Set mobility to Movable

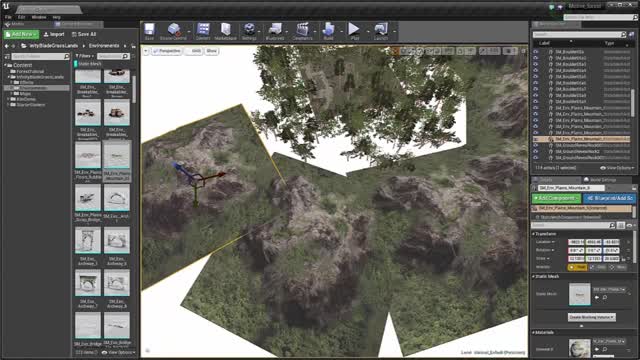click(x=618, y=267)
